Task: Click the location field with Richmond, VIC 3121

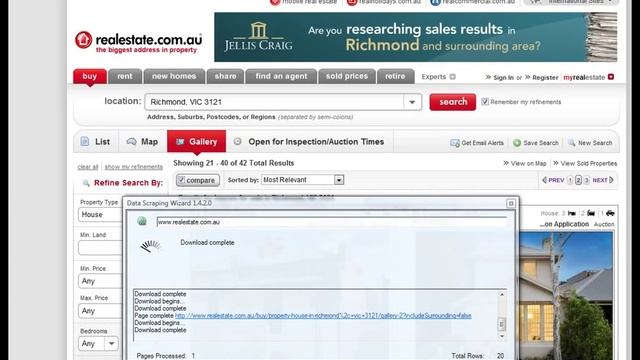Action: (x=274, y=102)
